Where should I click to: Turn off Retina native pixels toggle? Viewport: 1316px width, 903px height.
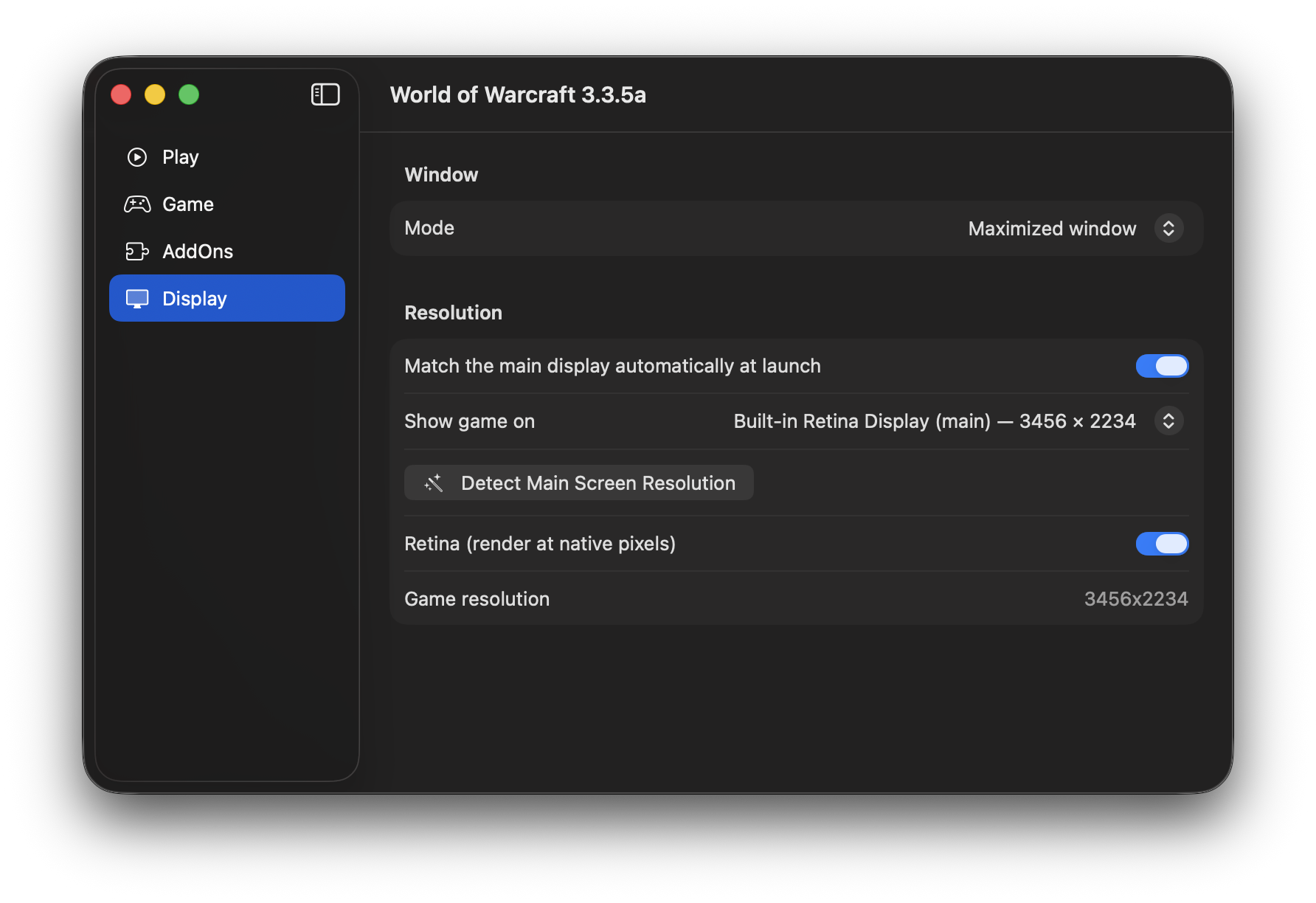[1162, 544]
